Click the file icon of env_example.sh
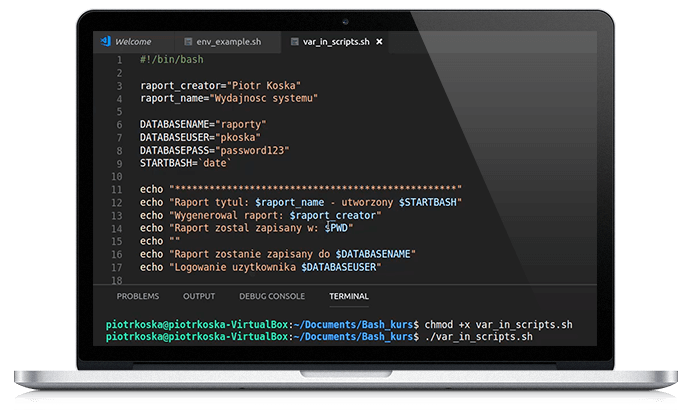Viewport: 695px width, 410px height. point(187,42)
